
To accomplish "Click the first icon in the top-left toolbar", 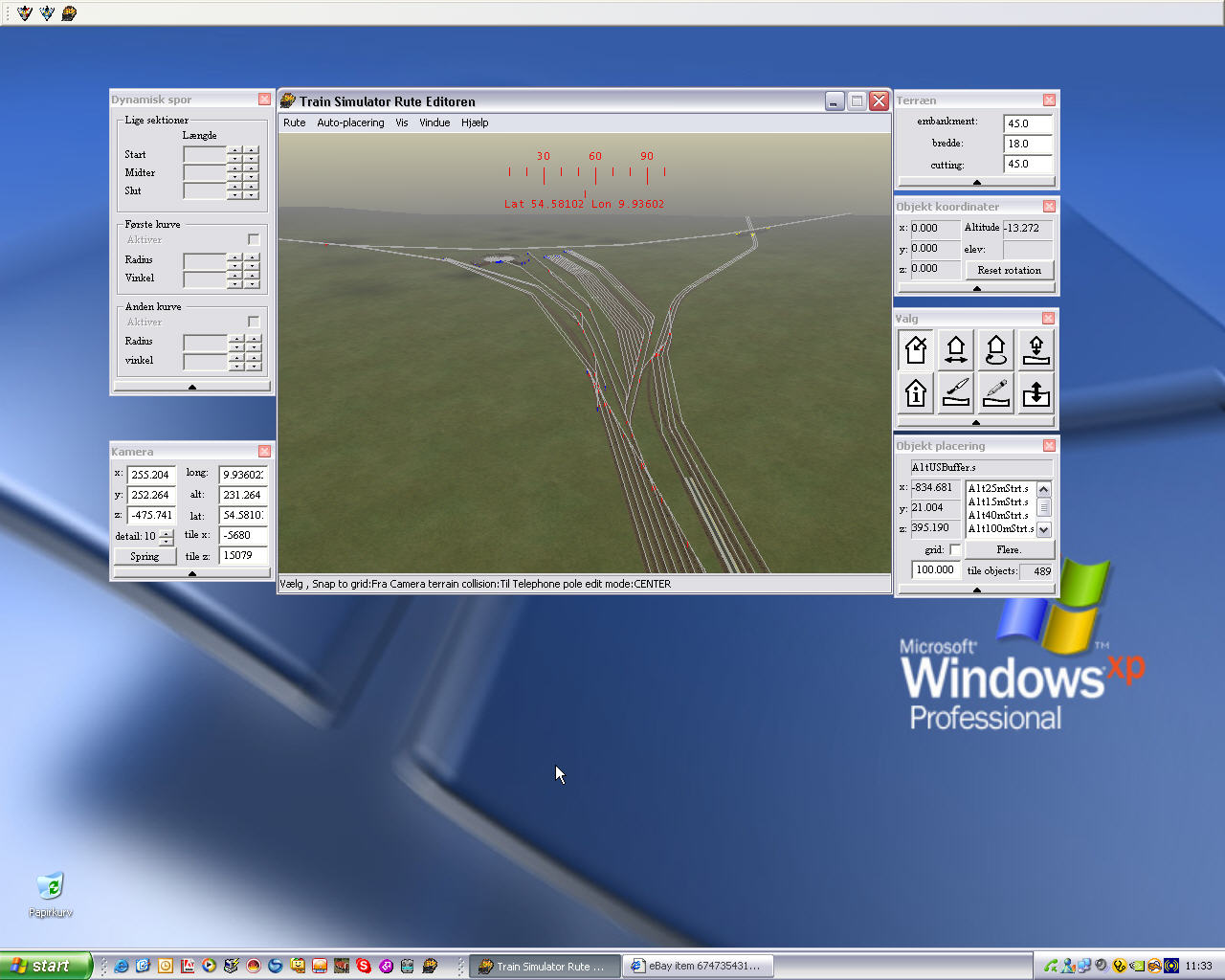I will point(25,13).
